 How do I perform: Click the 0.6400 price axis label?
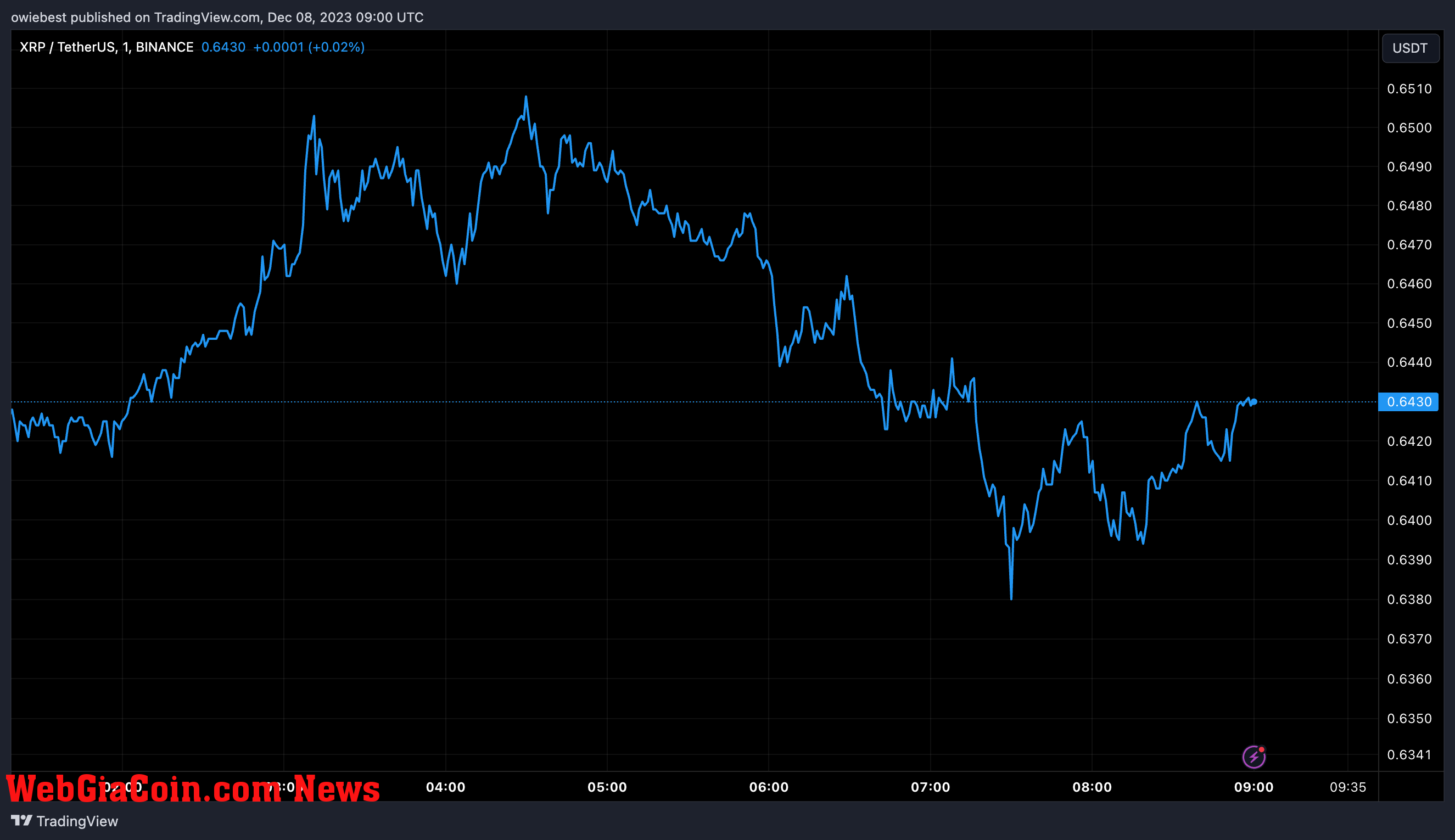(x=1409, y=520)
